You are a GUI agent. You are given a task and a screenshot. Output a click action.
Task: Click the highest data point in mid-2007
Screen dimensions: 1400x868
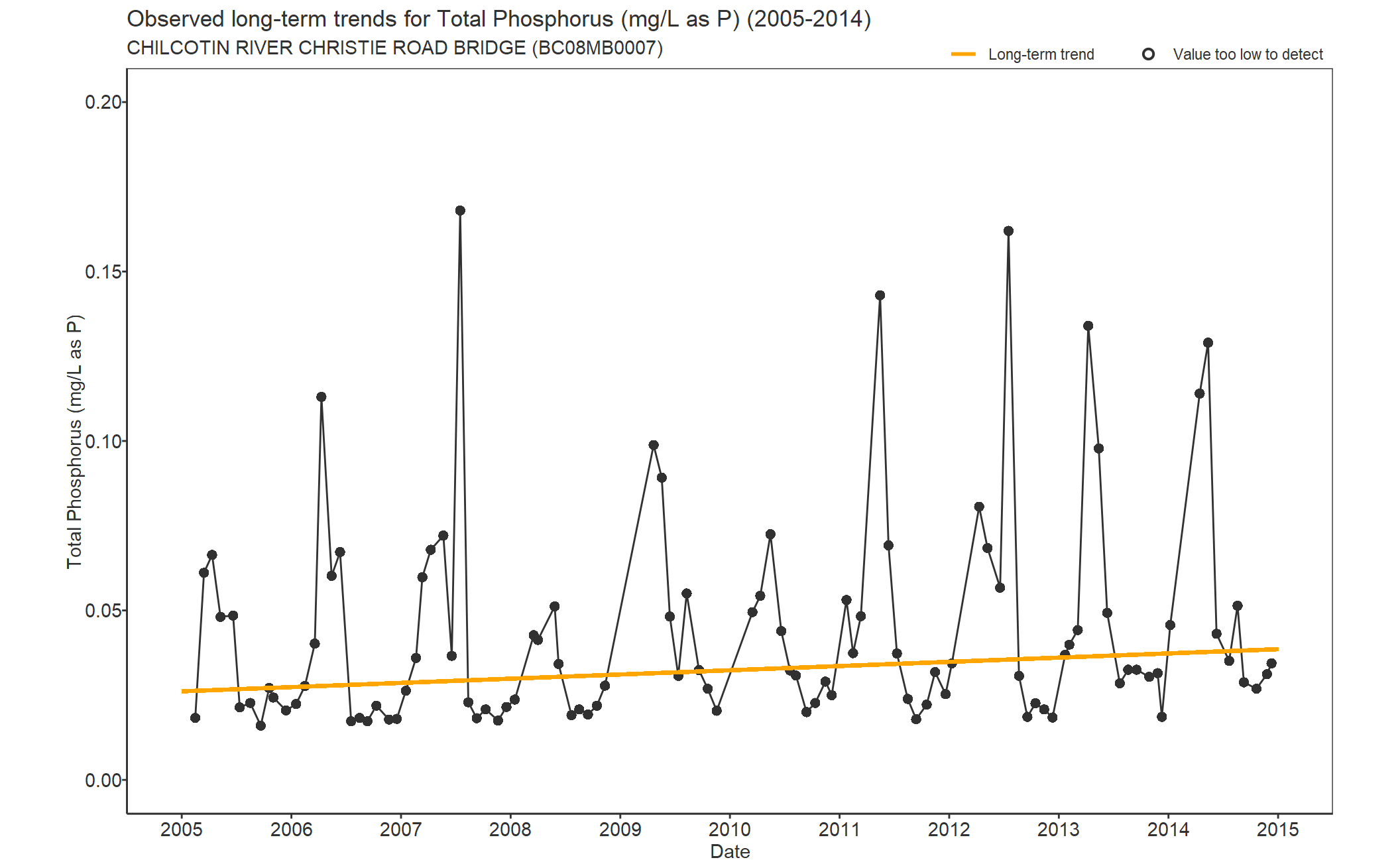coord(460,211)
